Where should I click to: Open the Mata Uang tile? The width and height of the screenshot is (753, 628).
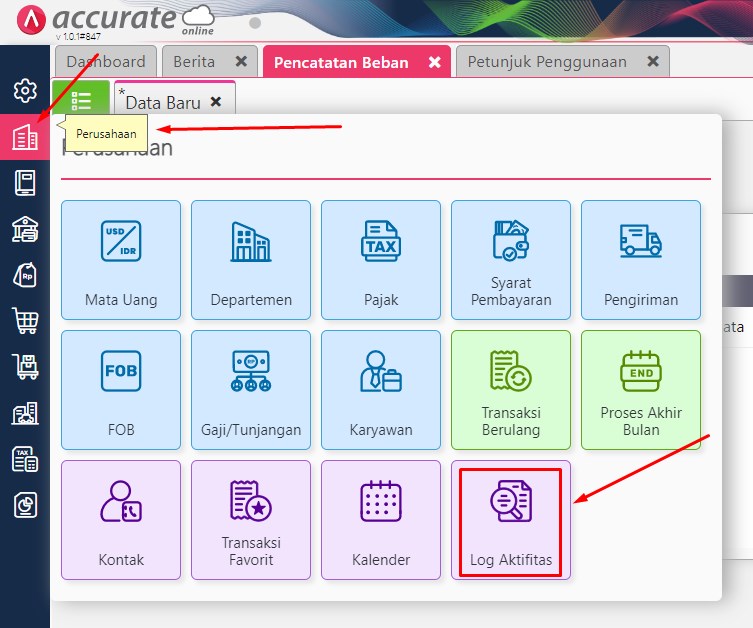[x=121, y=260]
